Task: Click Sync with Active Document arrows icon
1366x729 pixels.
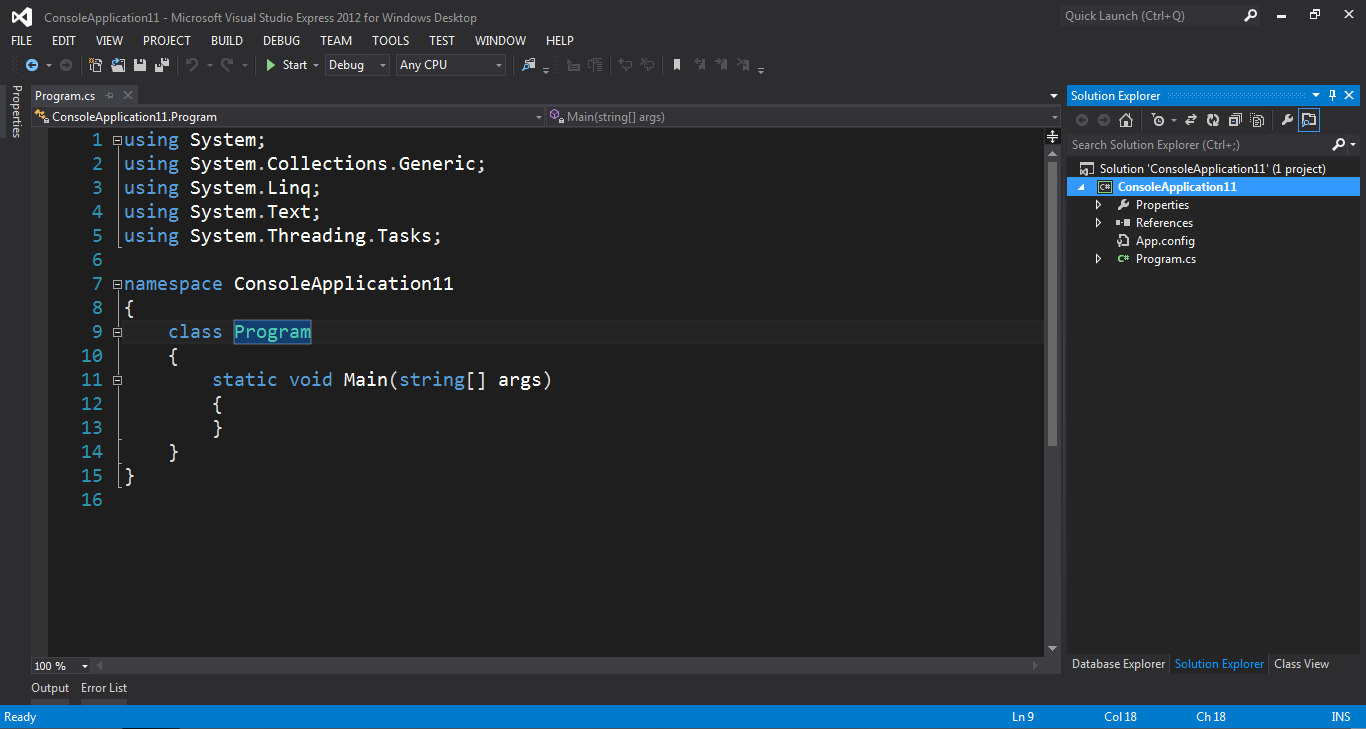Action: point(1191,120)
